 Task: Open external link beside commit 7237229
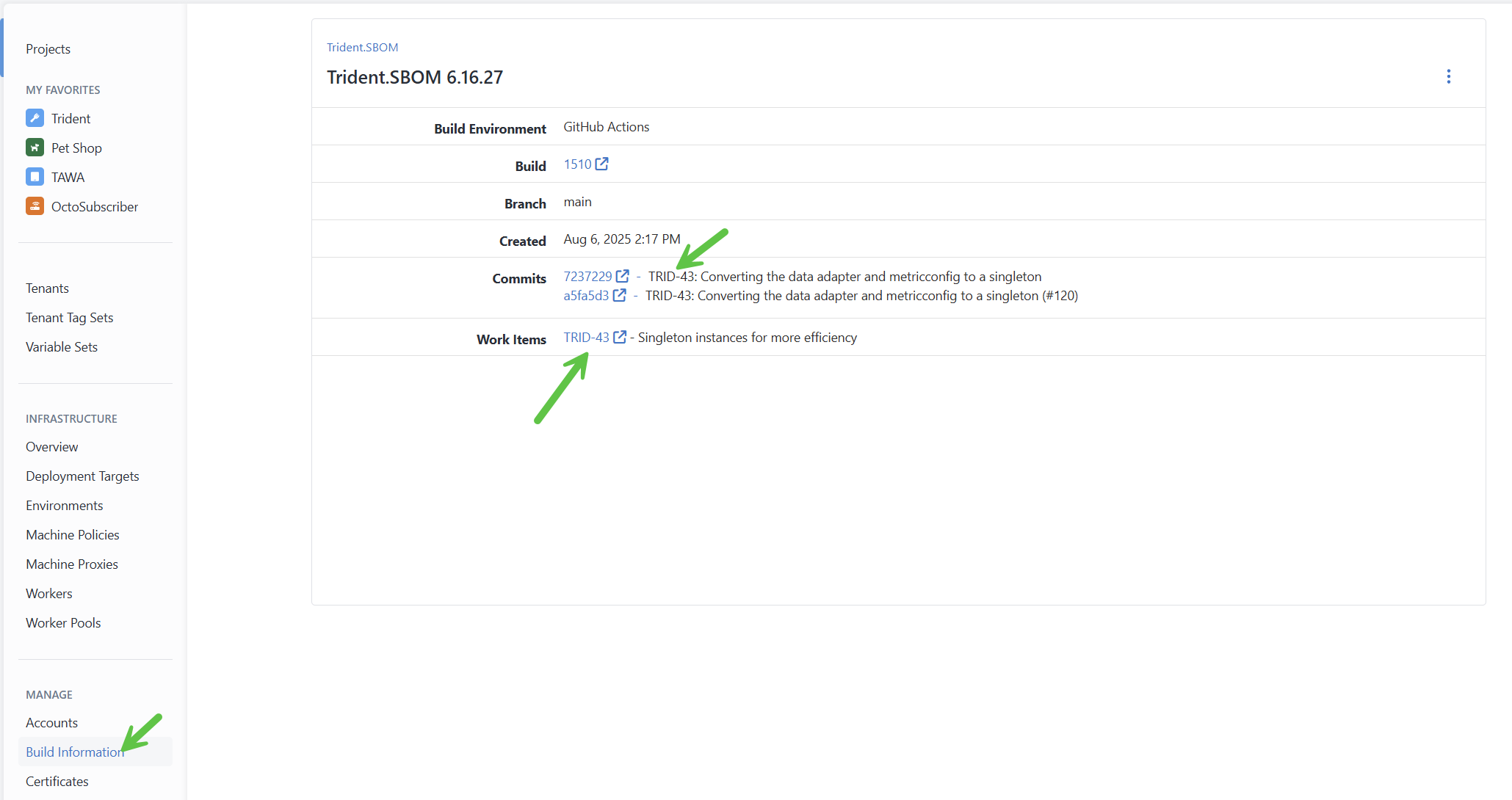coord(623,276)
